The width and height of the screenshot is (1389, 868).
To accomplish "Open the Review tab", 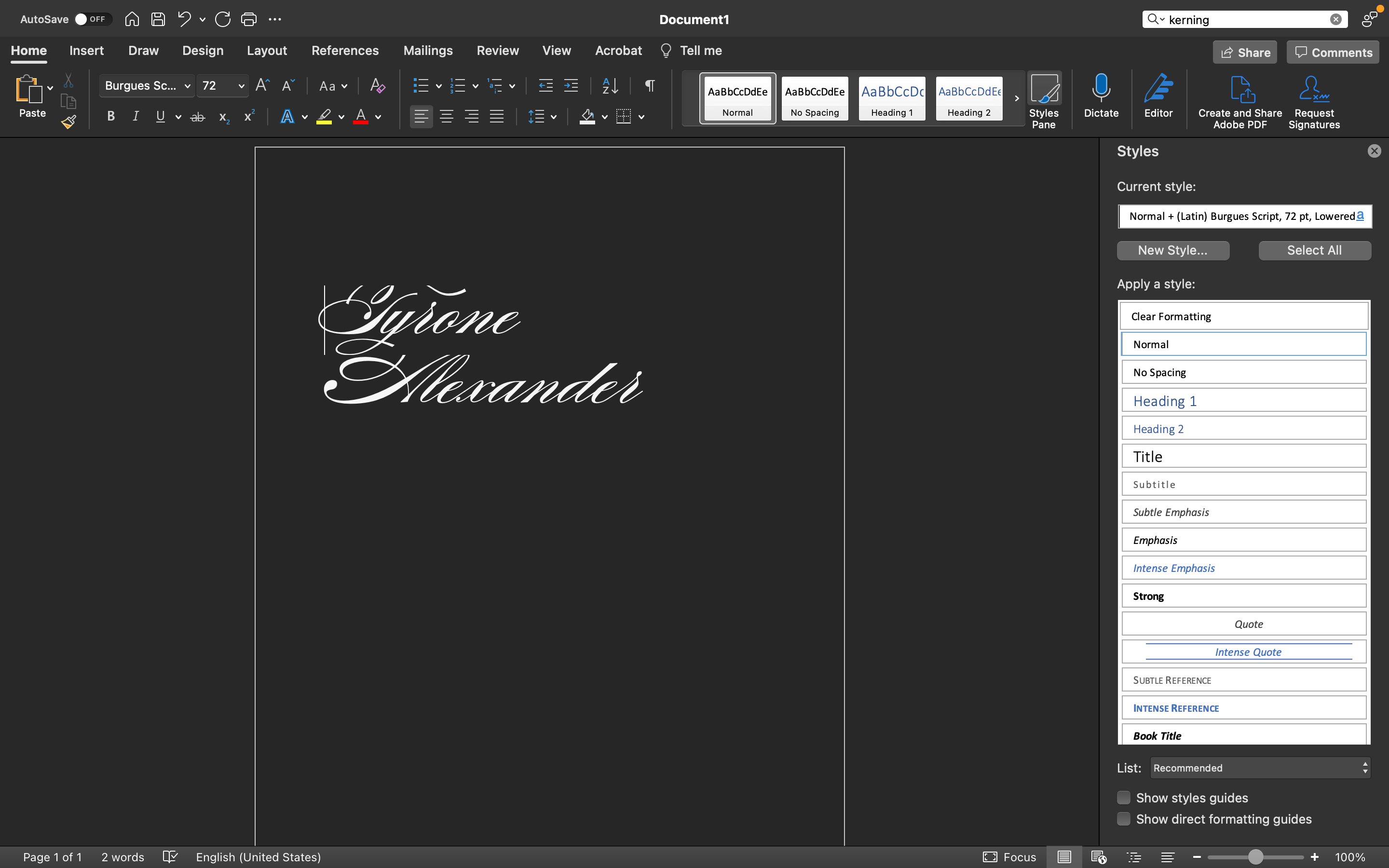I will (497, 51).
